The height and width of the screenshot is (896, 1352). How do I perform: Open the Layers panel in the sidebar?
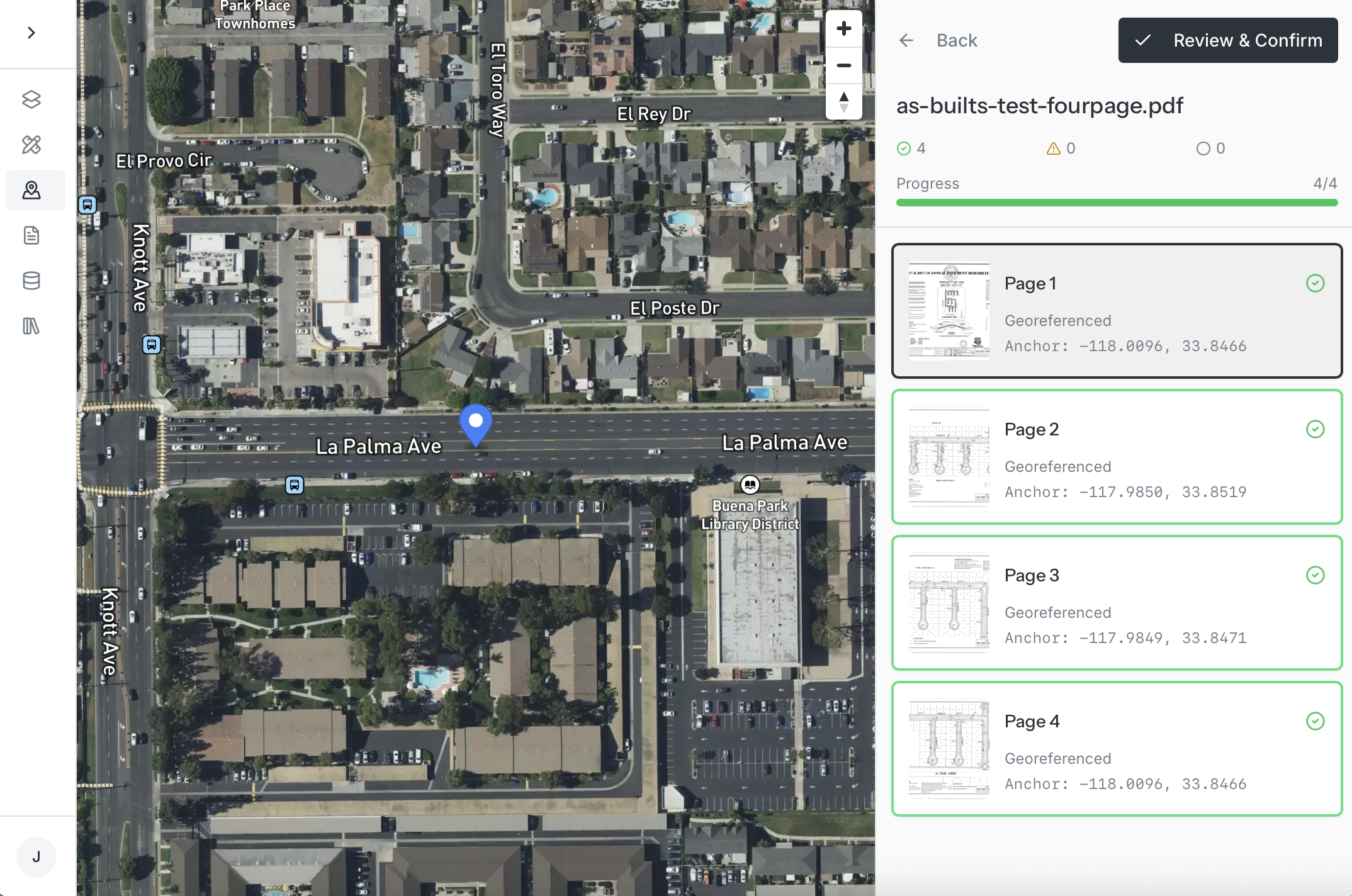30,99
